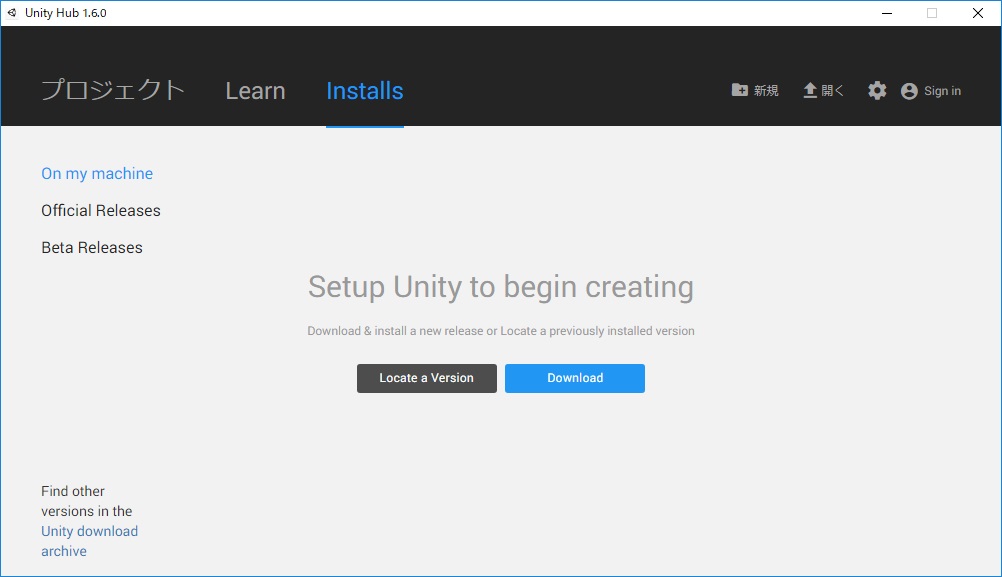The height and width of the screenshot is (577, 1002).
Task: Open the Learn tab
Action: [x=255, y=91]
